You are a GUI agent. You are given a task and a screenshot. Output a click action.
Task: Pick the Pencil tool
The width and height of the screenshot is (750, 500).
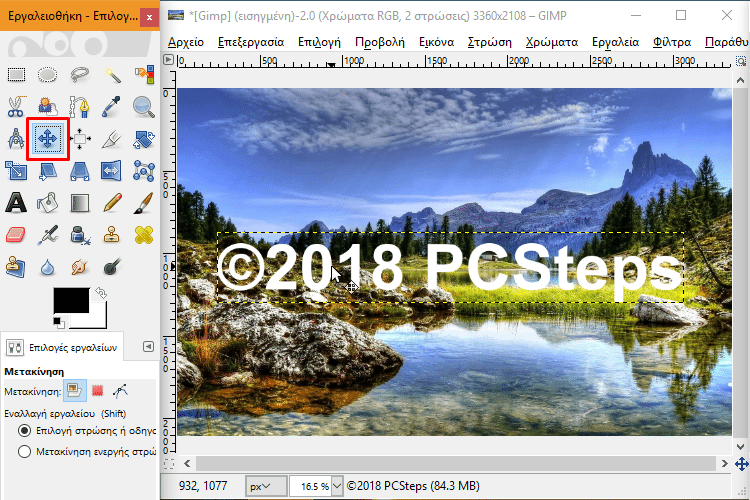coord(111,203)
